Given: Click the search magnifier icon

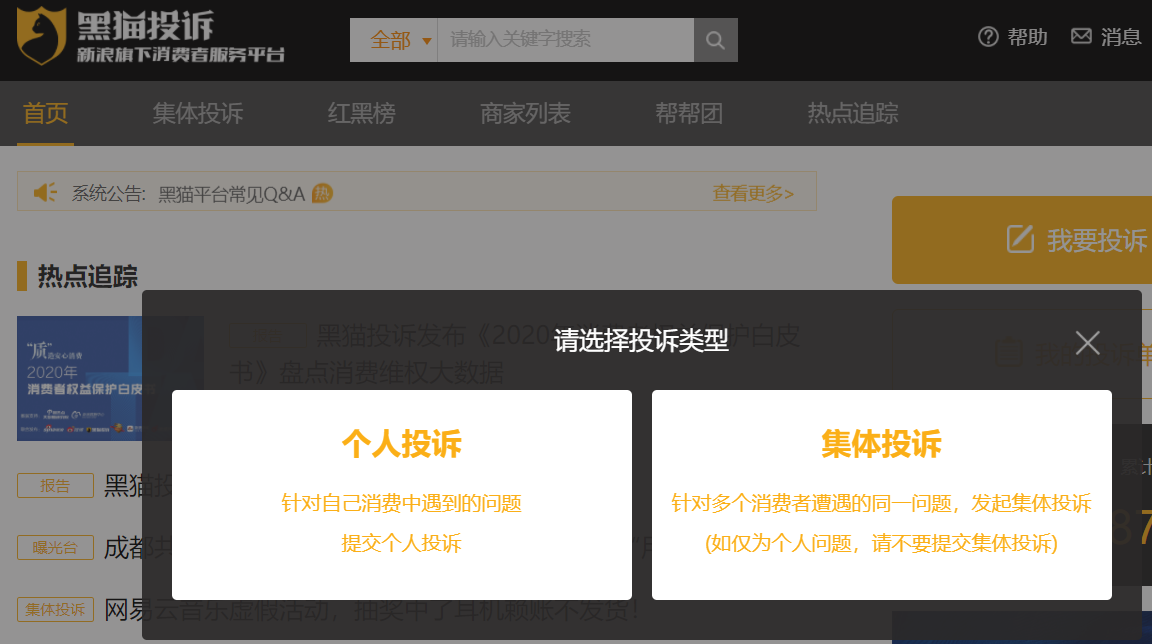Looking at the screenshot, I should (x=714, y=39).
